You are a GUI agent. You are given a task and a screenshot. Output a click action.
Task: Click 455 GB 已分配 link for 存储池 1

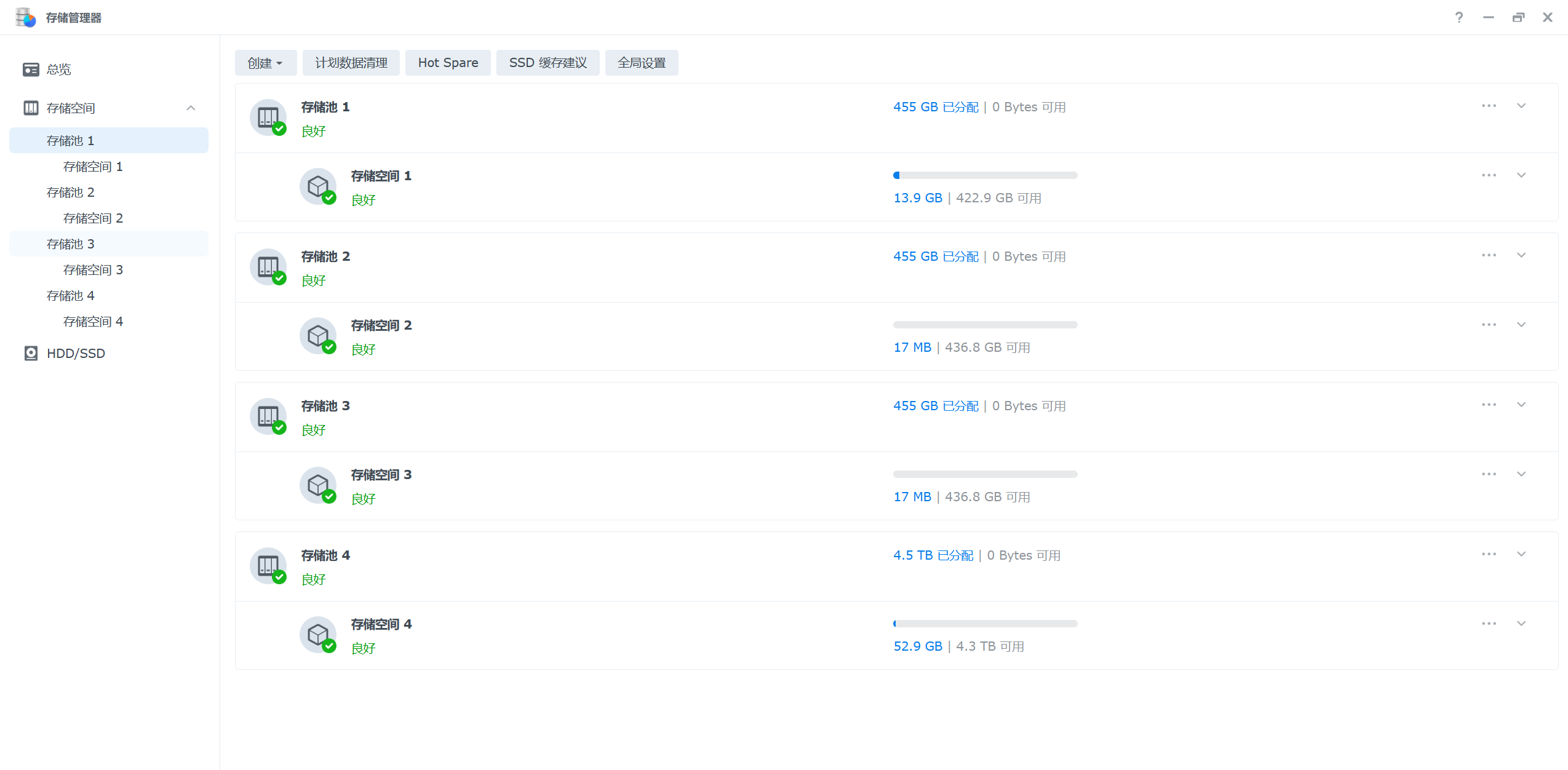(x=935, y=107)
